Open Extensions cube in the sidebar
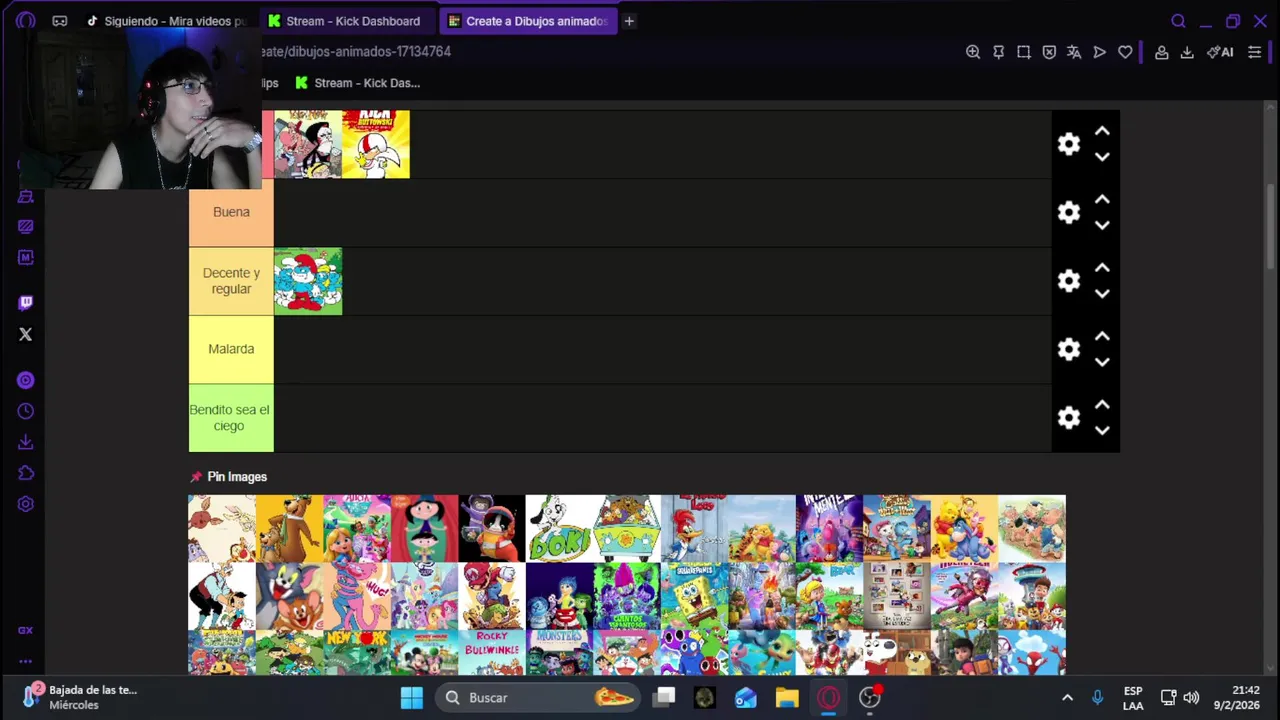This screenshot has width=1280, height=720. tap(26, 473)
